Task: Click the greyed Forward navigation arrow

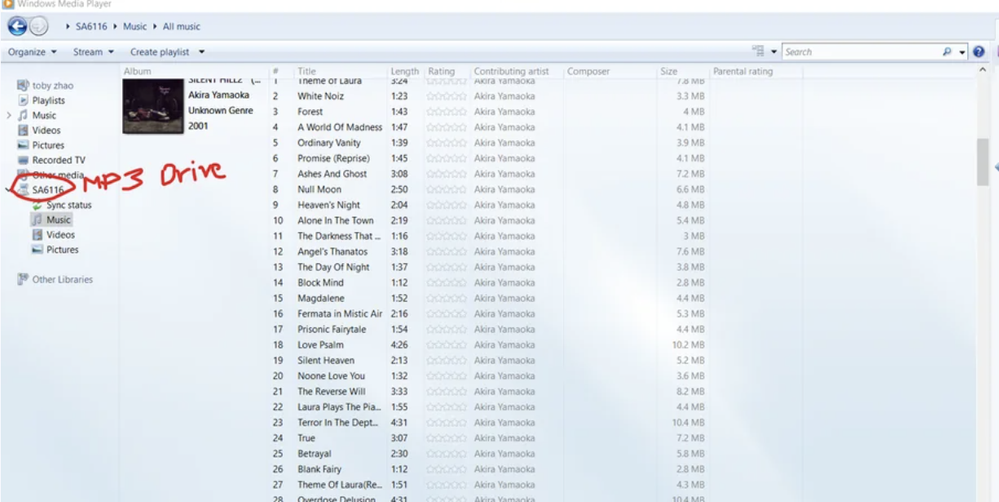Action: 39,26
